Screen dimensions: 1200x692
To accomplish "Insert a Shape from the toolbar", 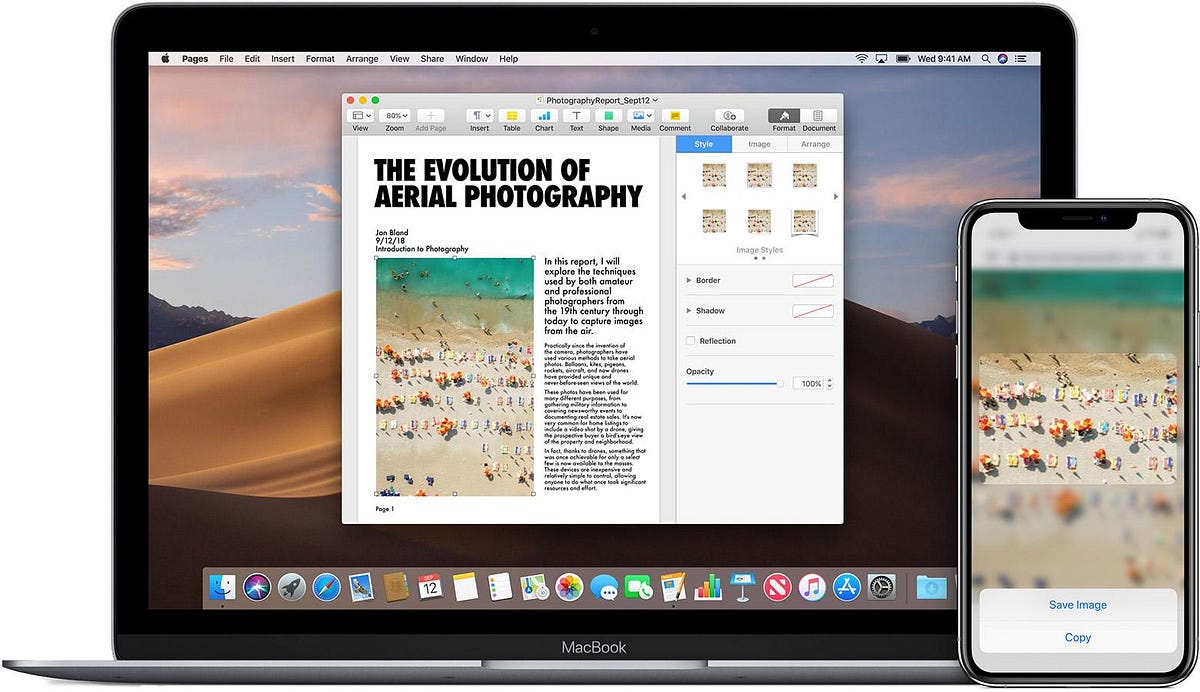I will [x=608, y=115].
